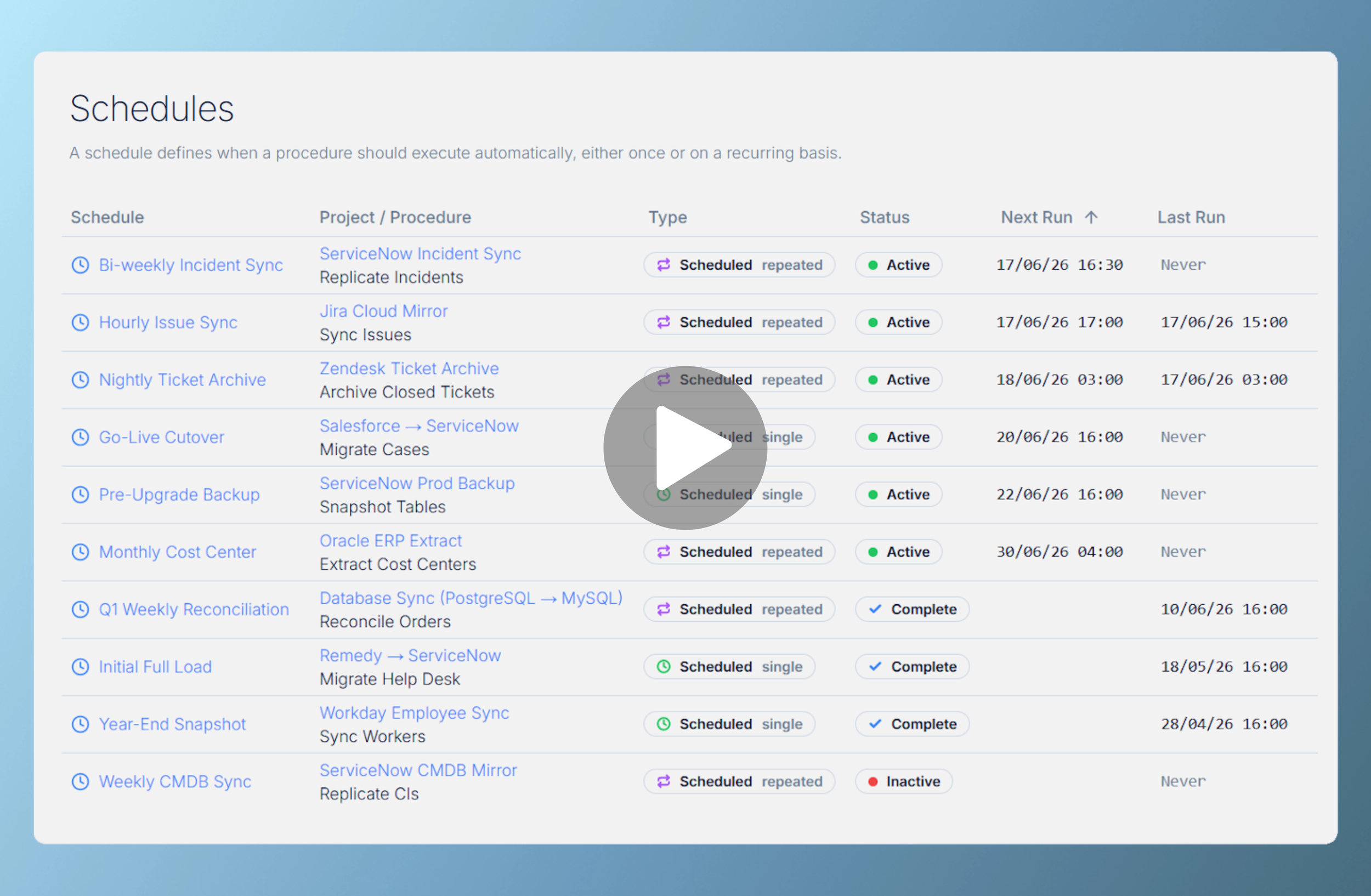Click Active status badge for Hourly Issue Sync
1371x896 pixels.
[x=898, y=322]
